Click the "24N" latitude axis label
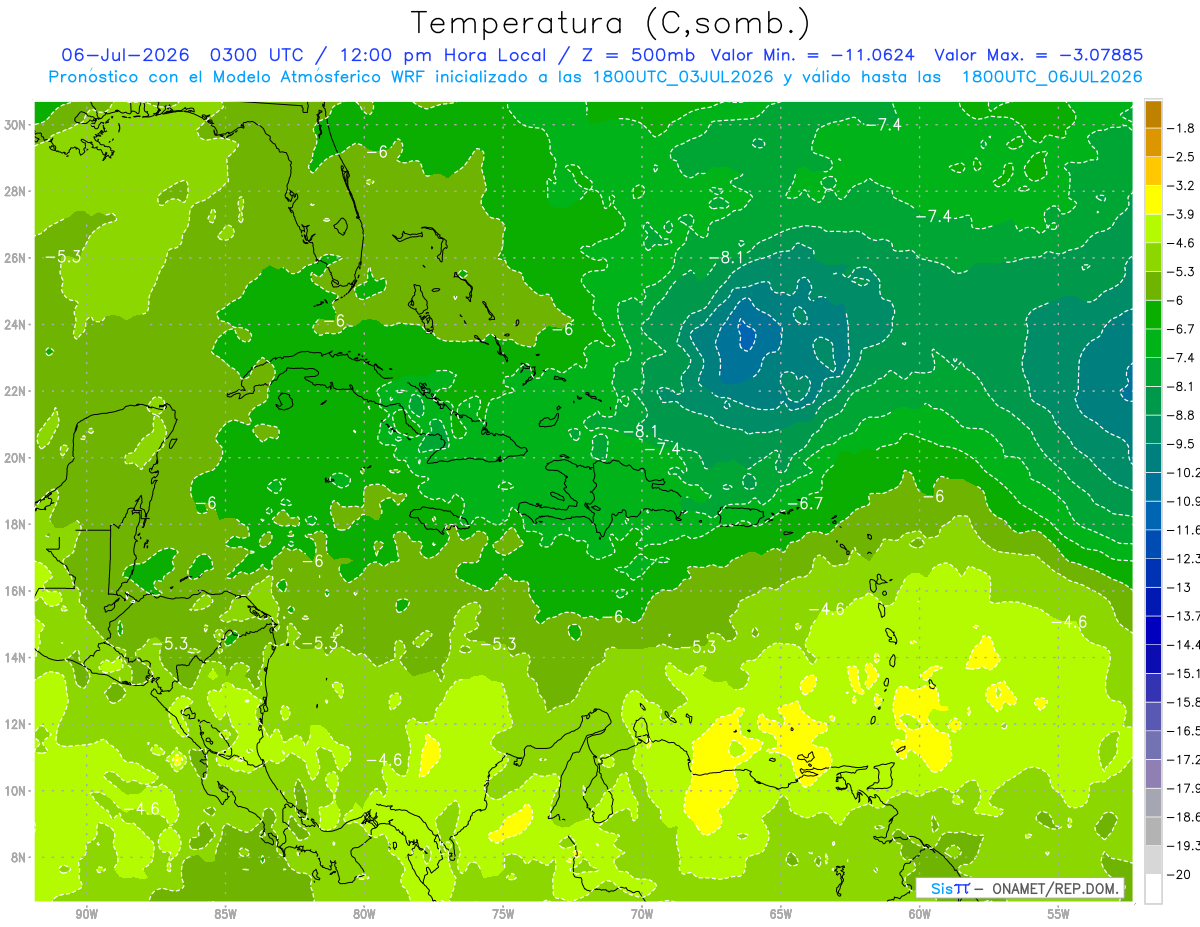 [x=15, y=325]
